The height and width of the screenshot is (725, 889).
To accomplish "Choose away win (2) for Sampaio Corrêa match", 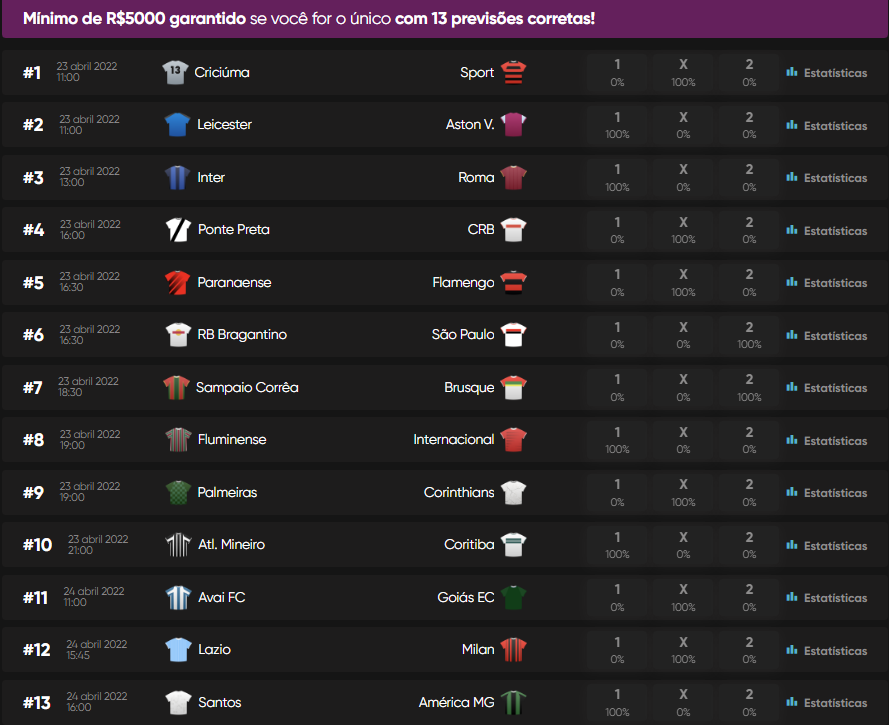I will tap(749, 387).
